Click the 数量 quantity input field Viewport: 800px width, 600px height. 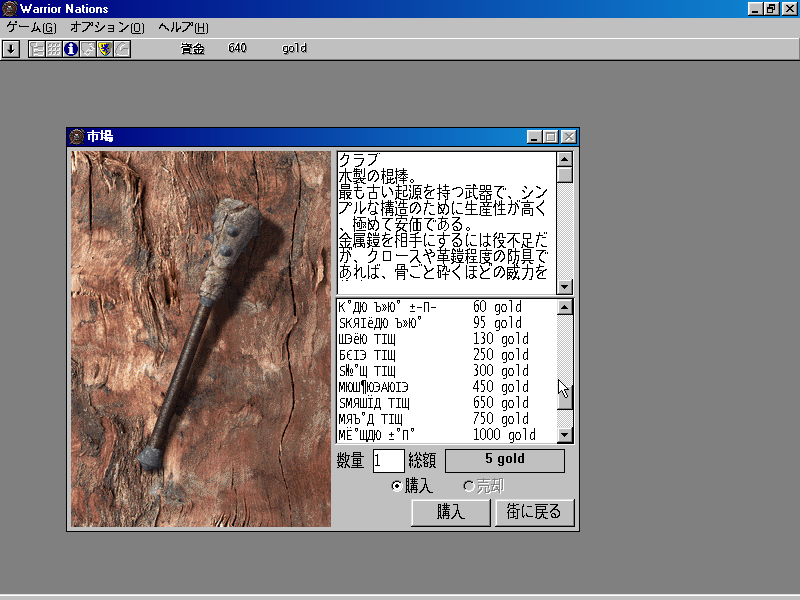coord(388,461)
